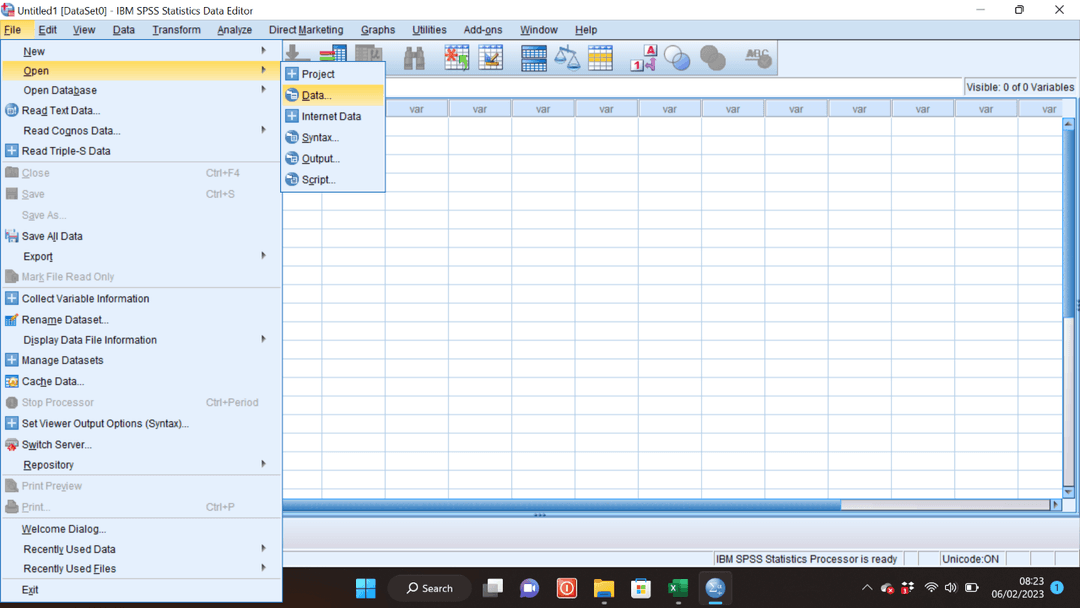Screen dimensions: 1080x608
Task: Click Rename Dataset... menu entry
Action: pos(142,319)
